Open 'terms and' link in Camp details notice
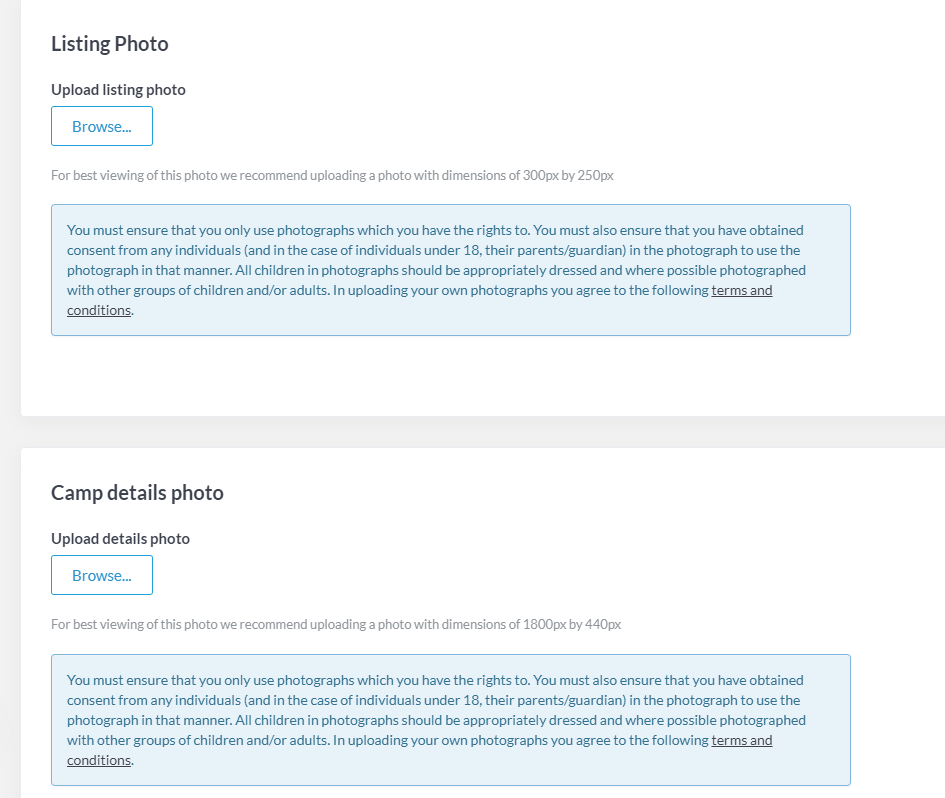 tap(741, 740)
